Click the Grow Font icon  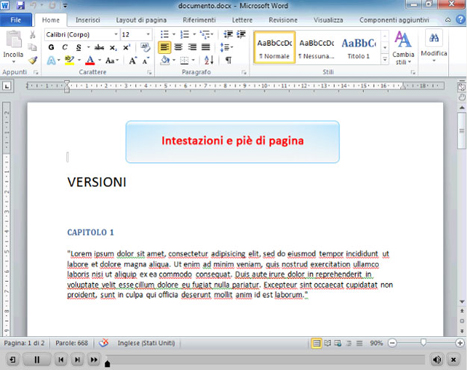click(x=133, y=60)
